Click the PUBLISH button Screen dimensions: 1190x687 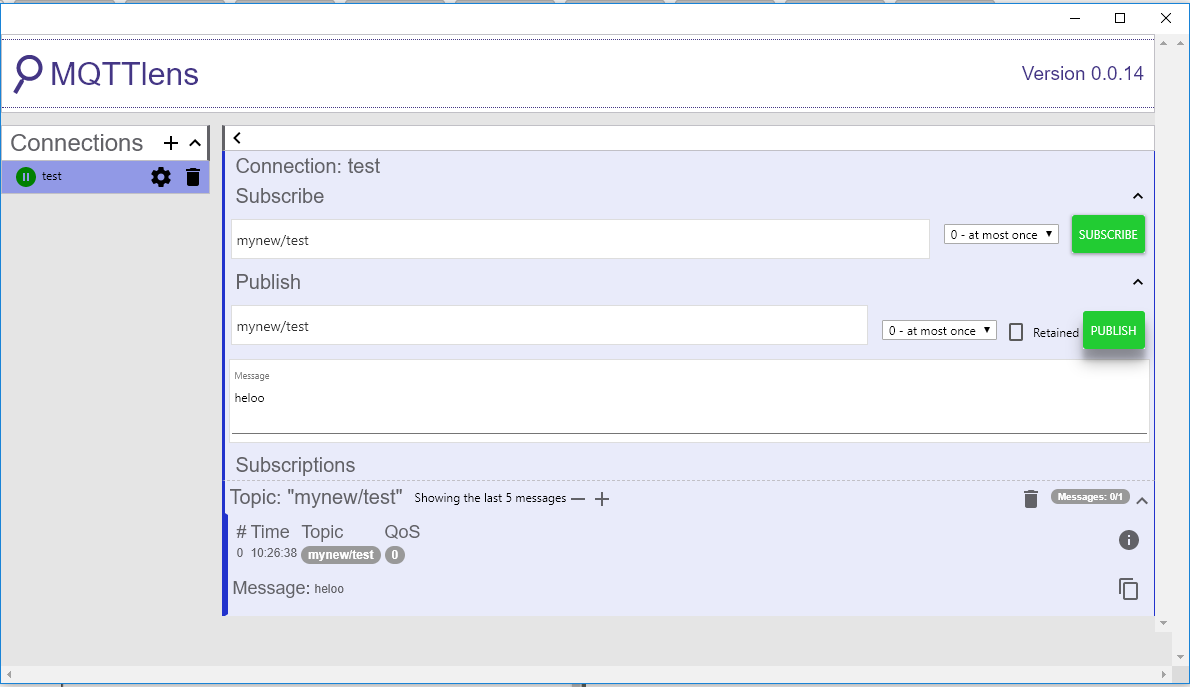click(1113, 330)
